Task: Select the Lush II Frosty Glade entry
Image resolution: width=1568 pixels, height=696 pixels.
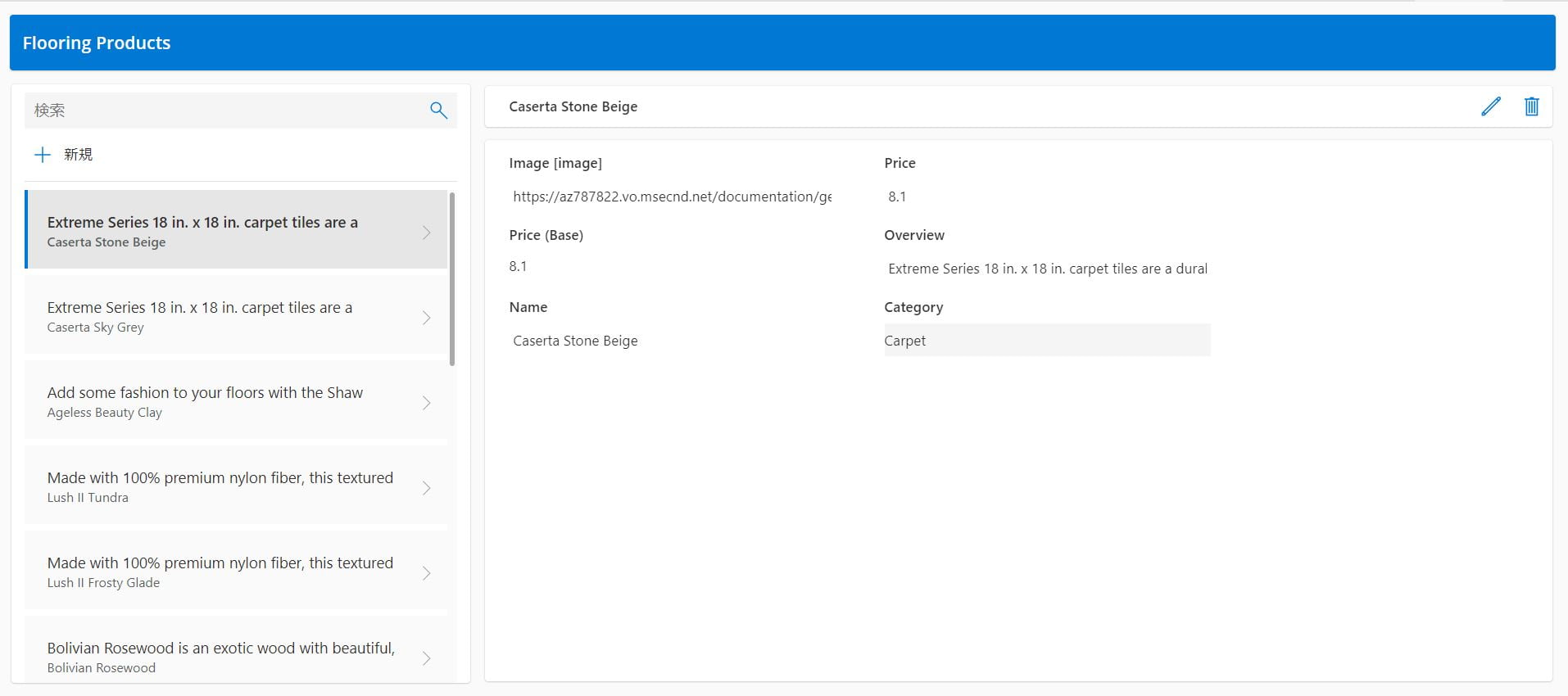Action: coord(221,572)
